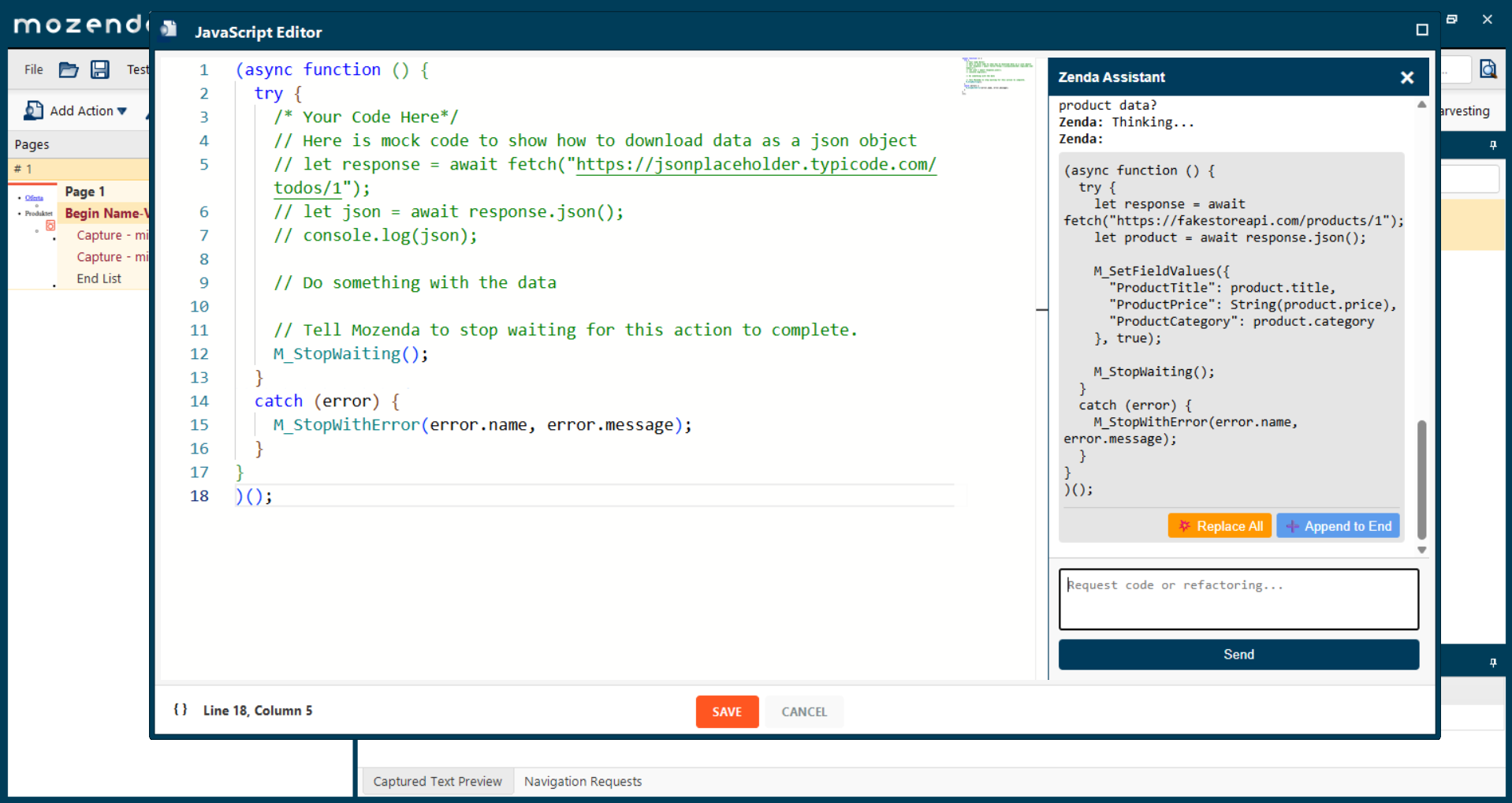
Task: Click the catch (error) line in editor
Action: (327, 401)
